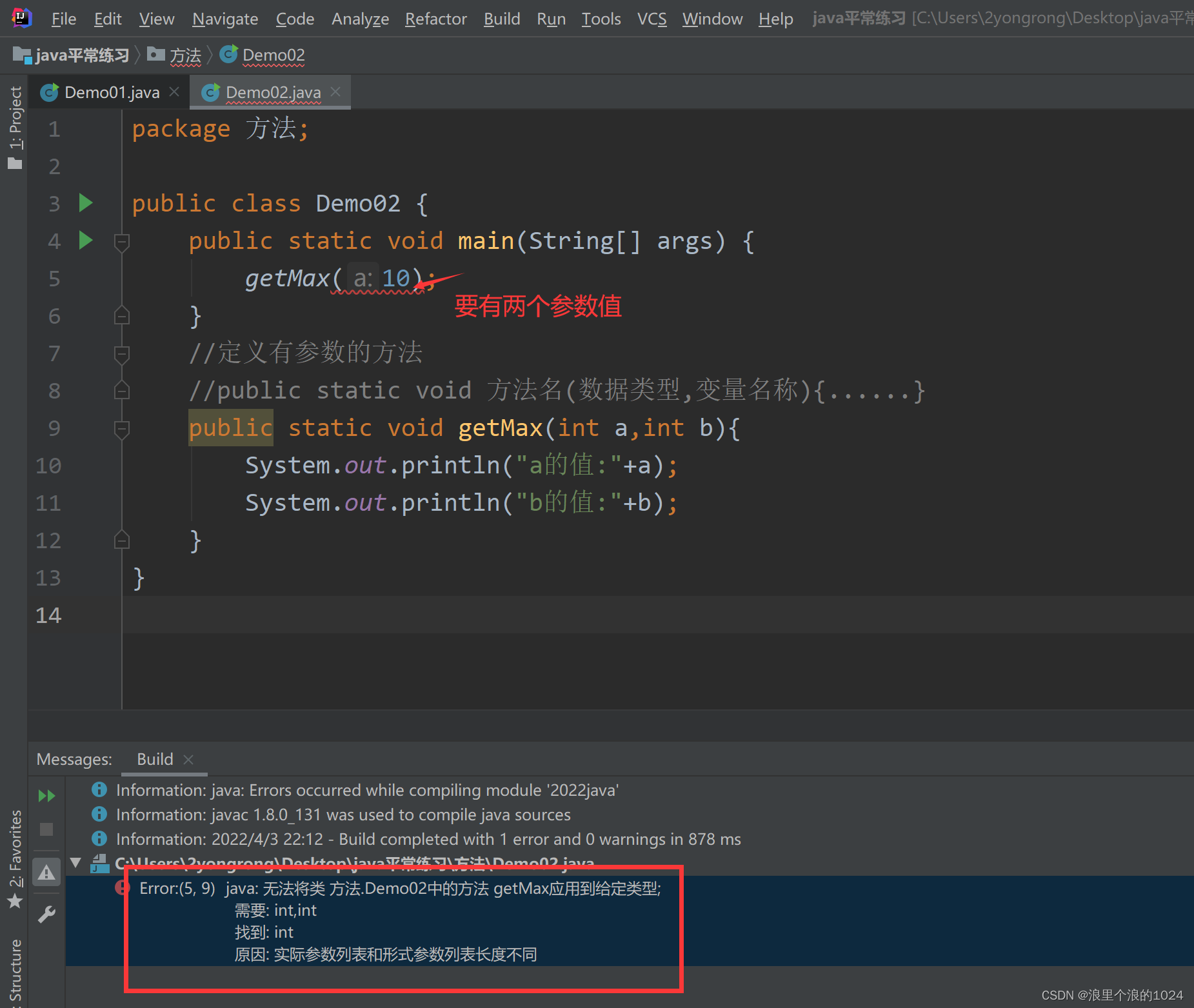Open build settings via the wrench icon

(x=46, y=914)
